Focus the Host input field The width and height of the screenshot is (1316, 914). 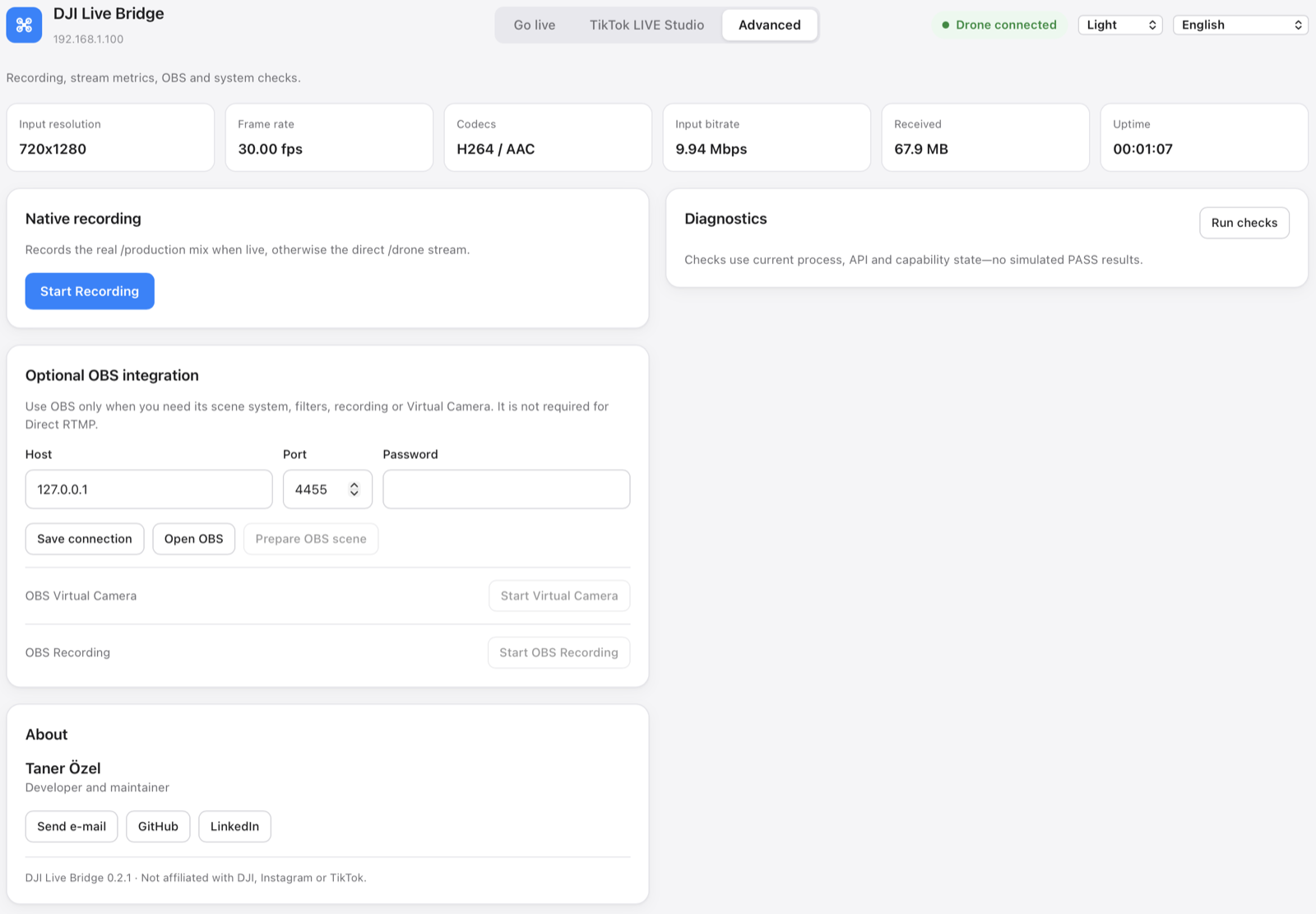click(149, 489)
